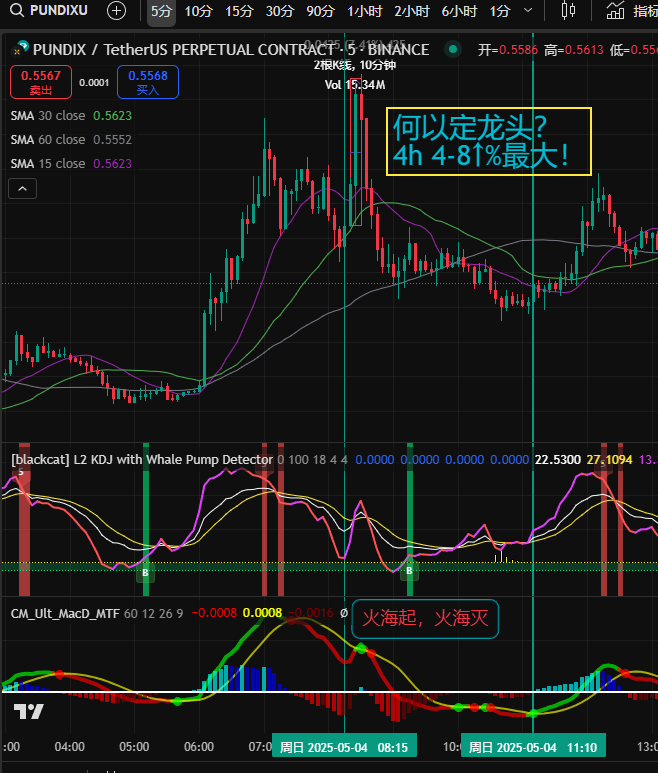Click the 08:15 time axis label
The image size is (658, 773).
344,747
